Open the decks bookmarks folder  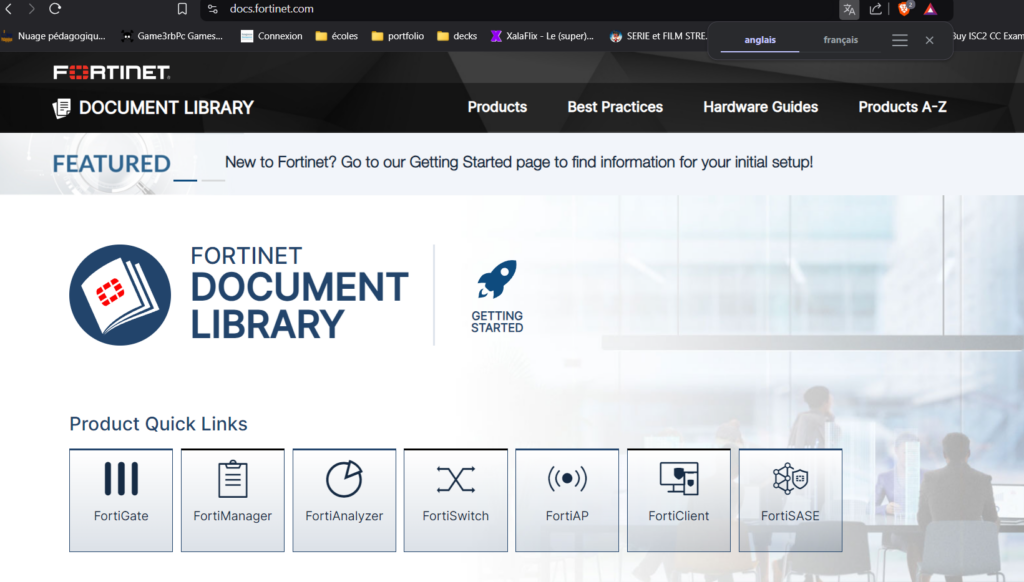click(x=456, y=36)
